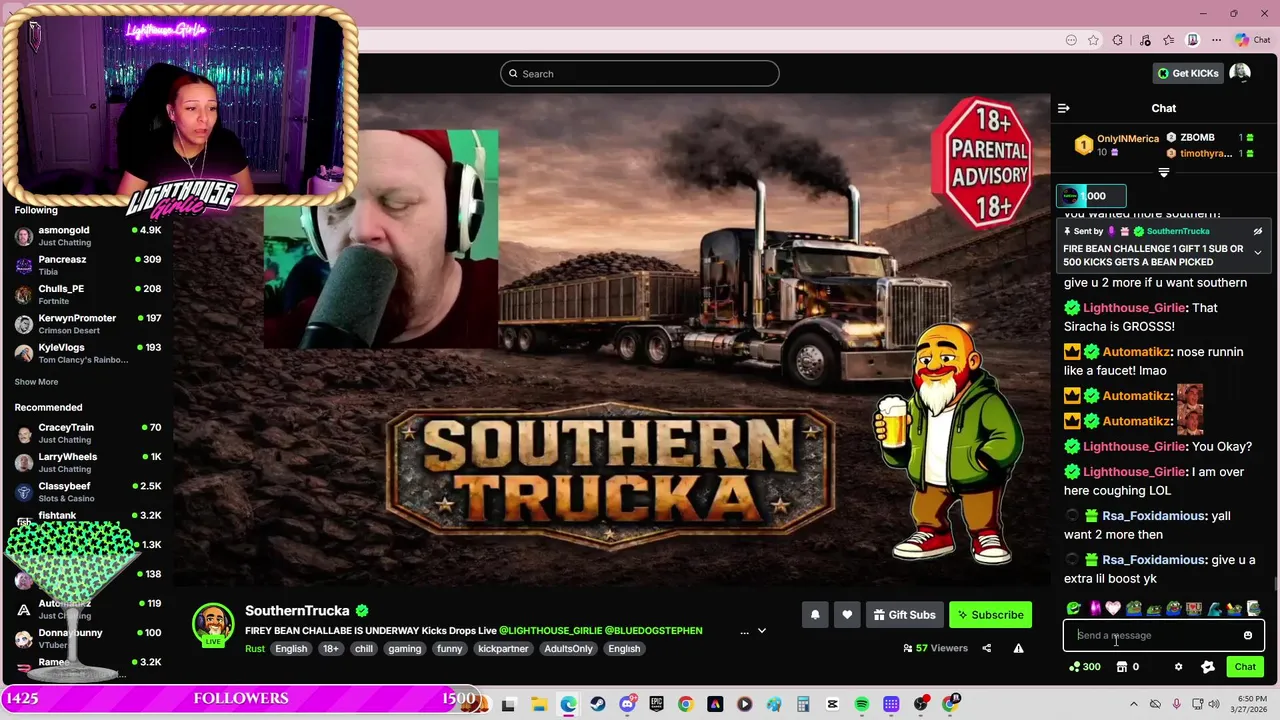Select the green laughing emote
This screenshot has width=1280, height=720.
pos(1074,608)
